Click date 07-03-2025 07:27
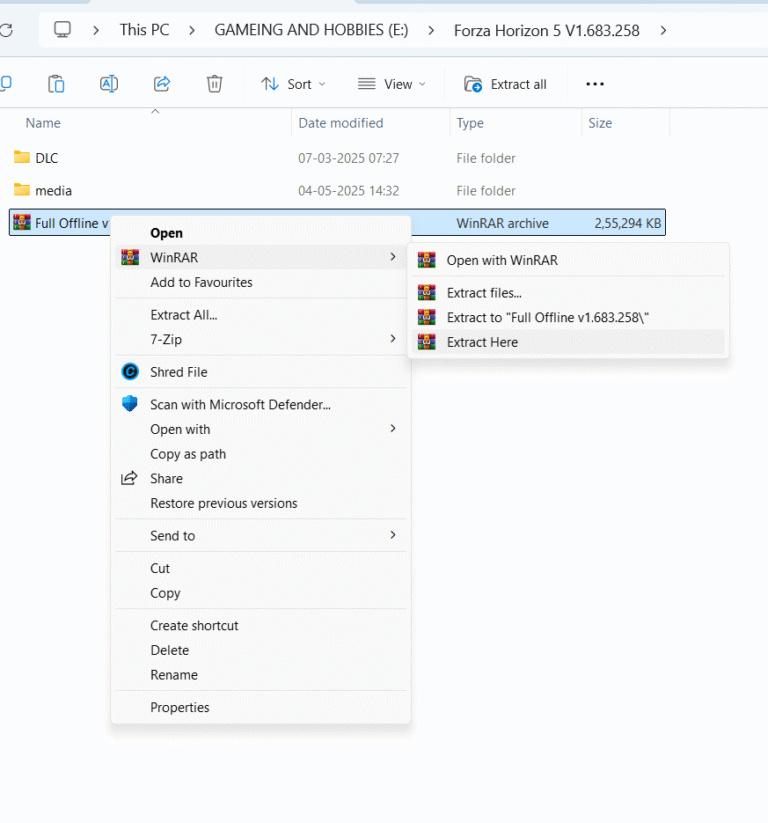The height and width of the screenshot is (823, 768). (x=349, y=158)
